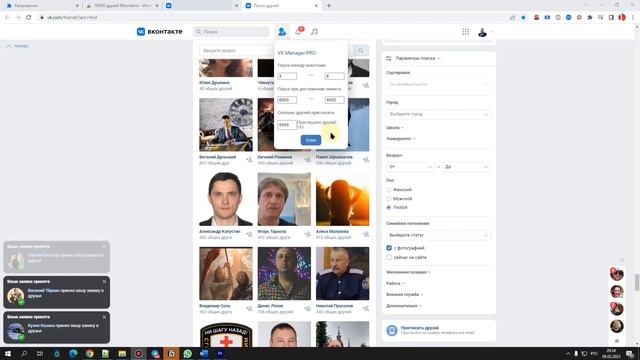
Task: Add Игорь Тарасов as friend icon
Action: click(x=307, y=234)
